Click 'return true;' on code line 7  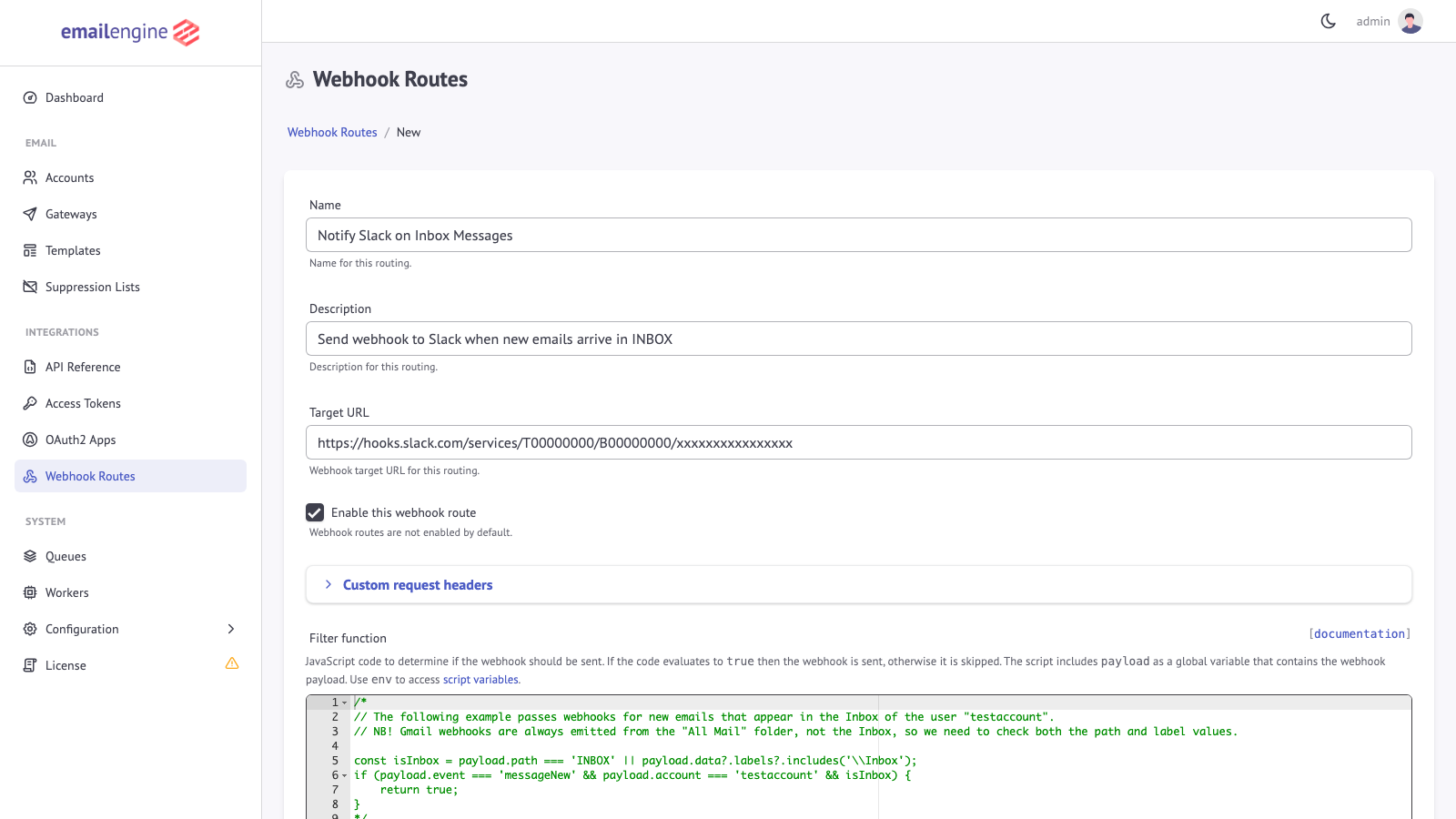(419, 790)
